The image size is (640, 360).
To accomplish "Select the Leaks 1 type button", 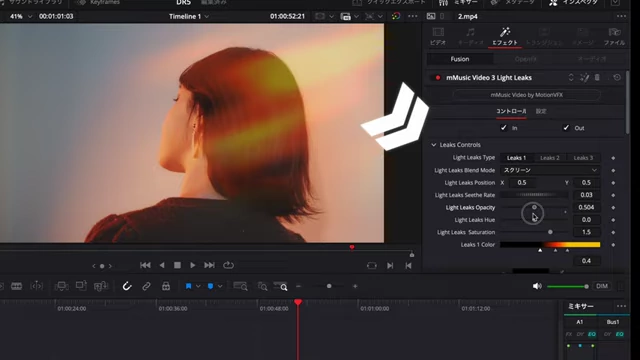I will tap(516, 158).
